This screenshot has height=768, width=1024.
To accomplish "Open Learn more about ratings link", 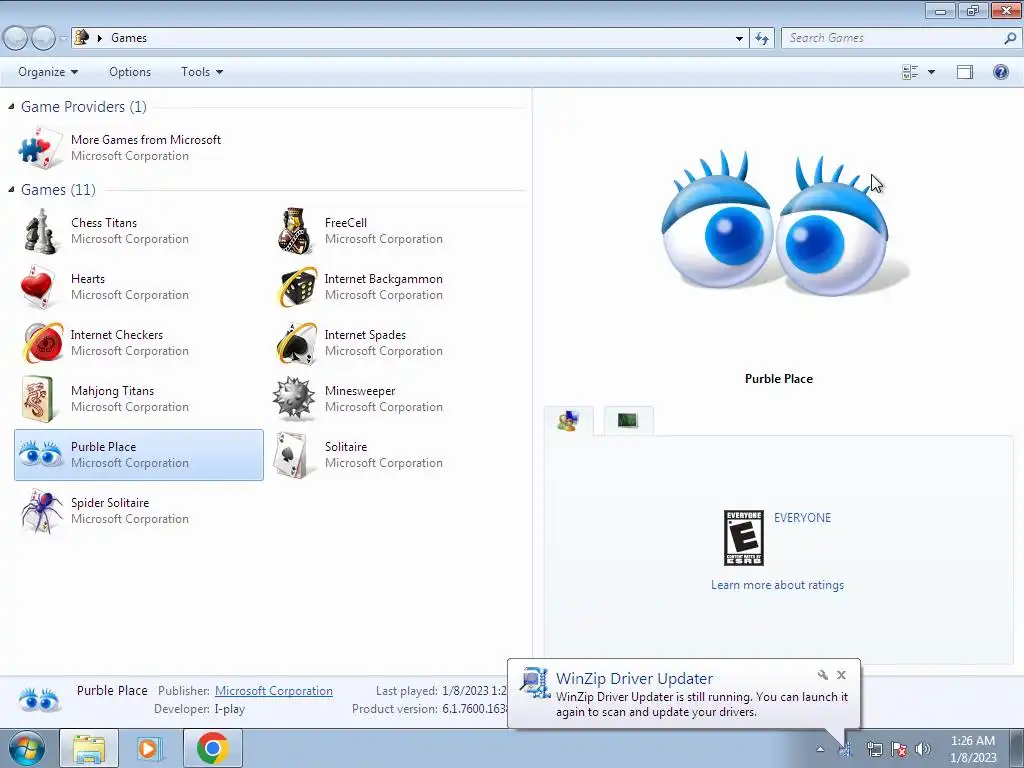I will [777, 585].
